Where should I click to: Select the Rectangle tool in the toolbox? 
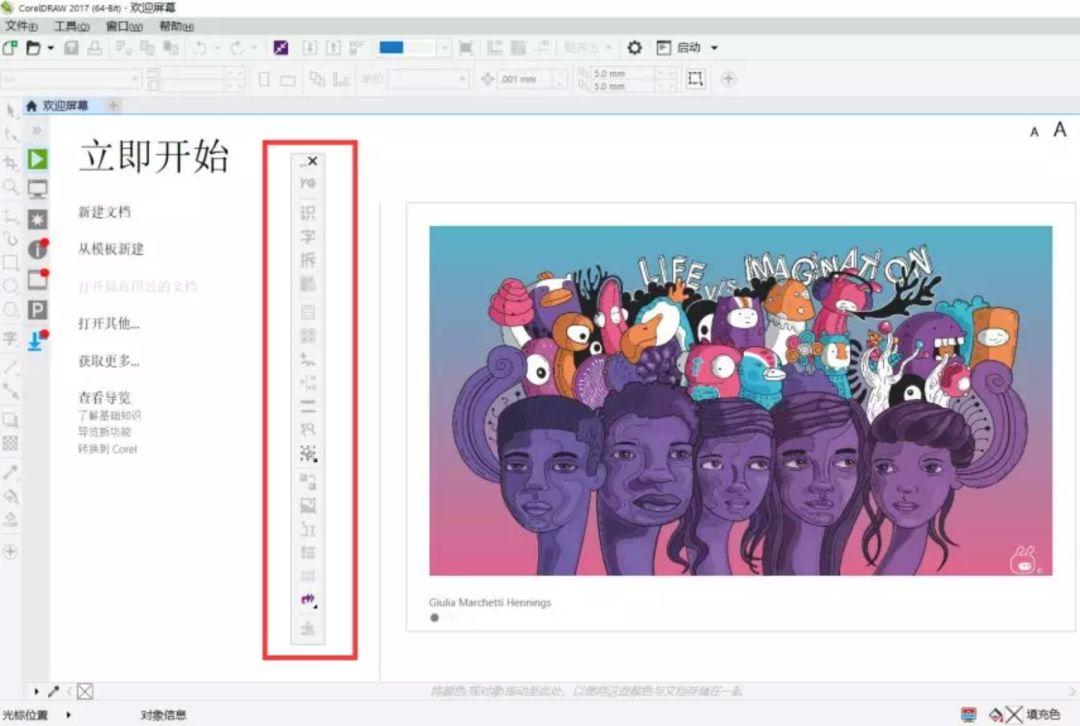[x=10, y=263]
